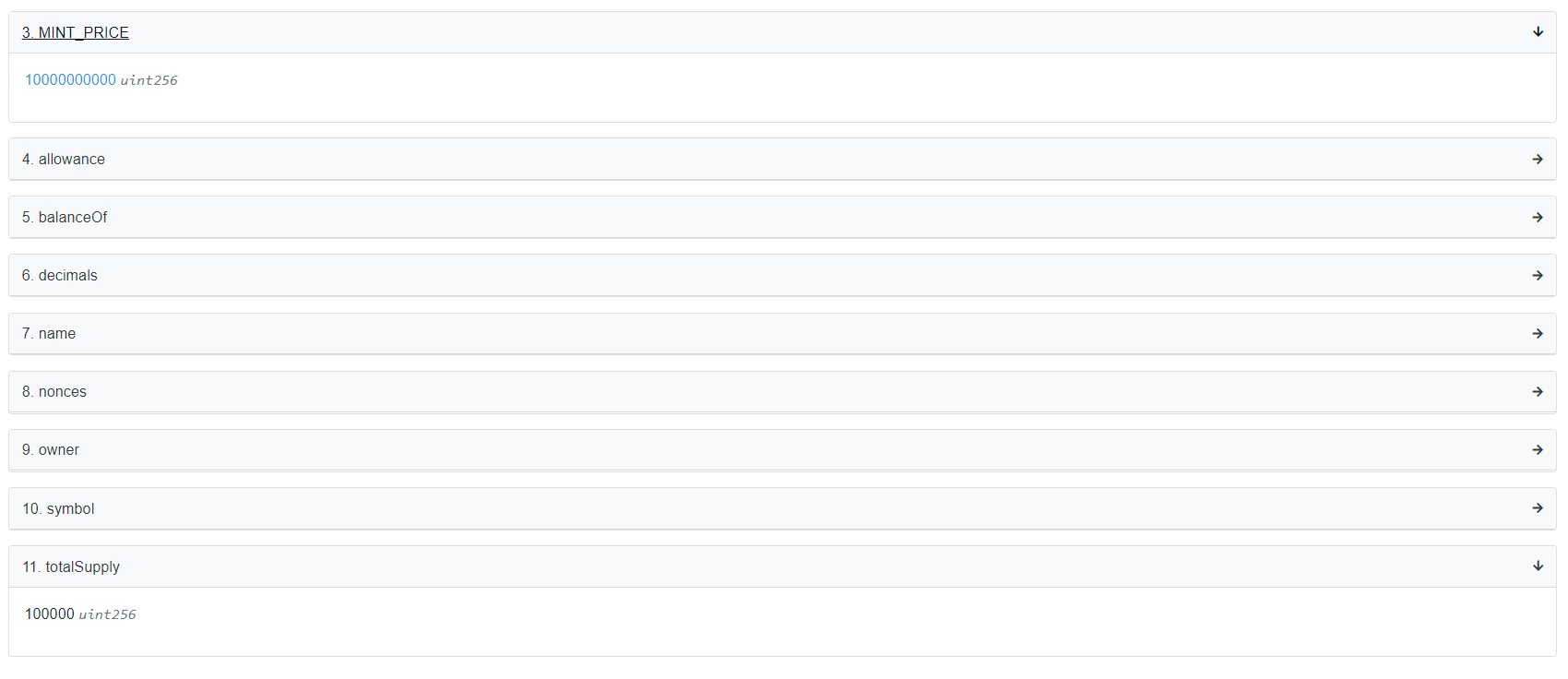Click the 10000000000 mint price value
1568x679 pixels.
point(70,80)
